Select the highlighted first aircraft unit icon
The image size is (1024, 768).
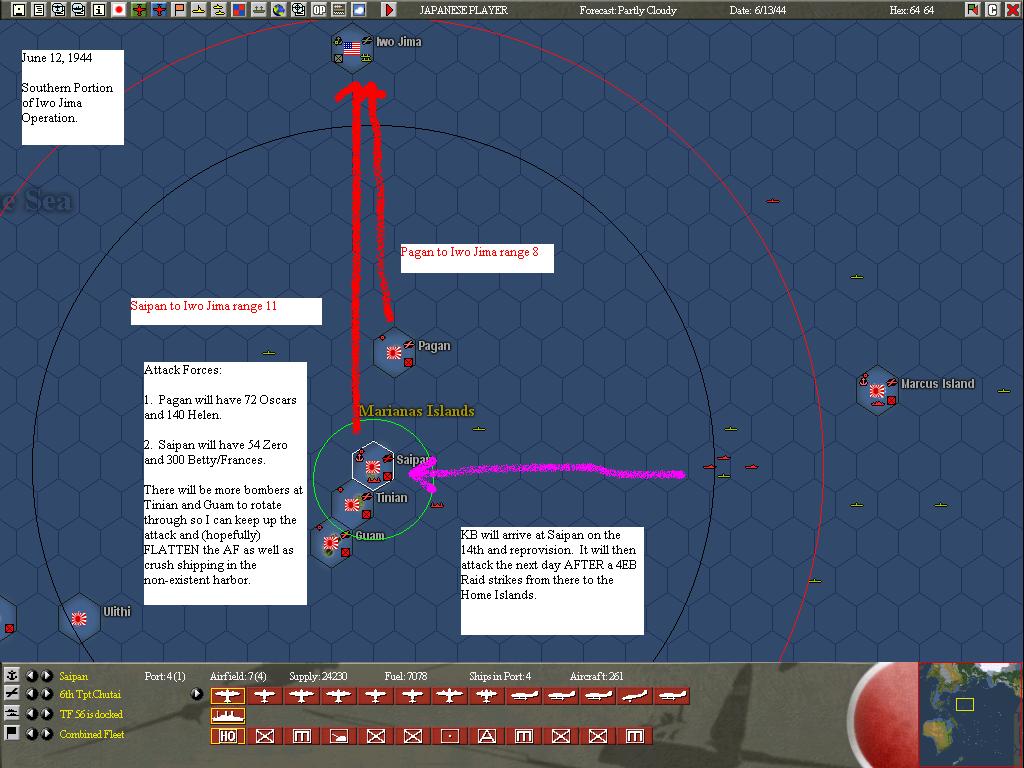coord(227,696)
